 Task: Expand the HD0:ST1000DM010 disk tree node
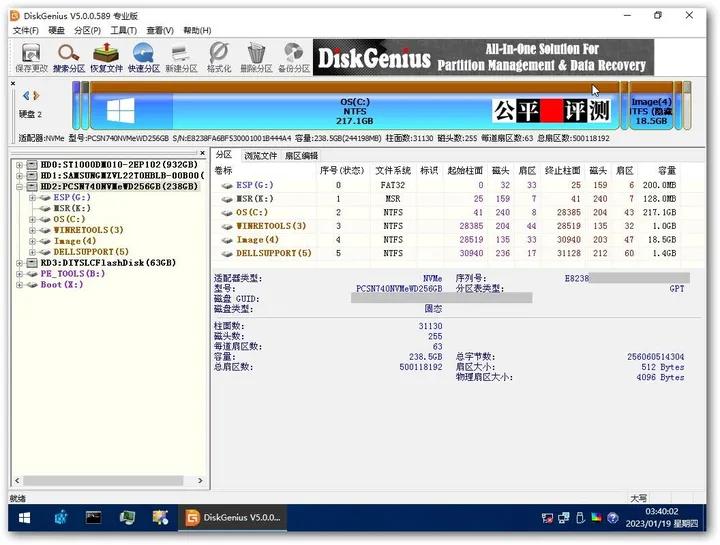(19, 164)
